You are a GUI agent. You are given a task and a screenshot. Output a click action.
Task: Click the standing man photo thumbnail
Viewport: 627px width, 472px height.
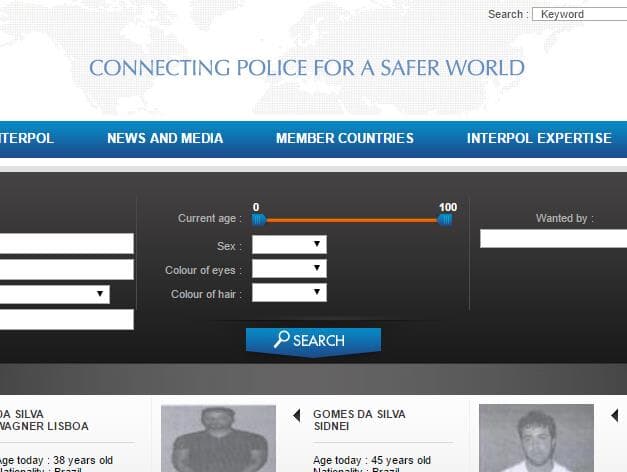pyautogui.click(x=218, y=438)
